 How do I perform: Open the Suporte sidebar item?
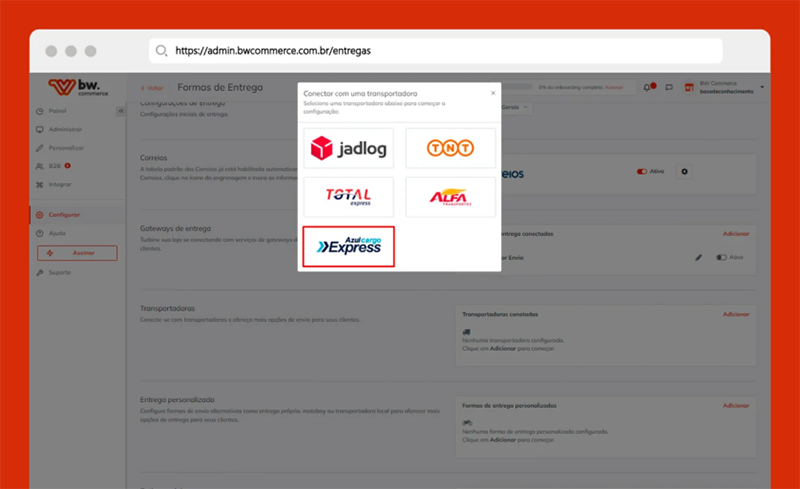(x=59, y=273)
